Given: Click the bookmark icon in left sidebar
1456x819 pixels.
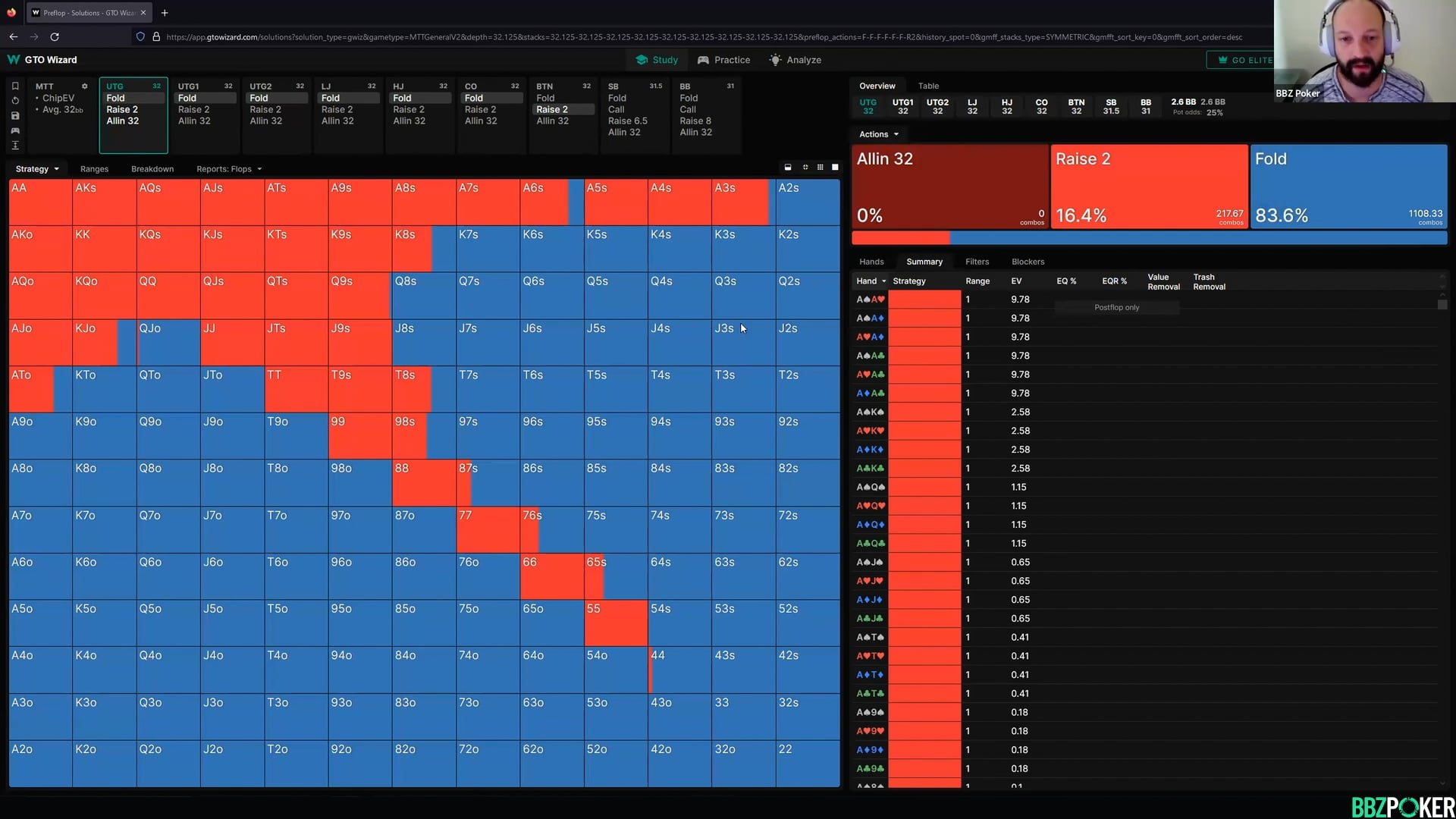Looking at the screenshot, I should click(15, 86).
